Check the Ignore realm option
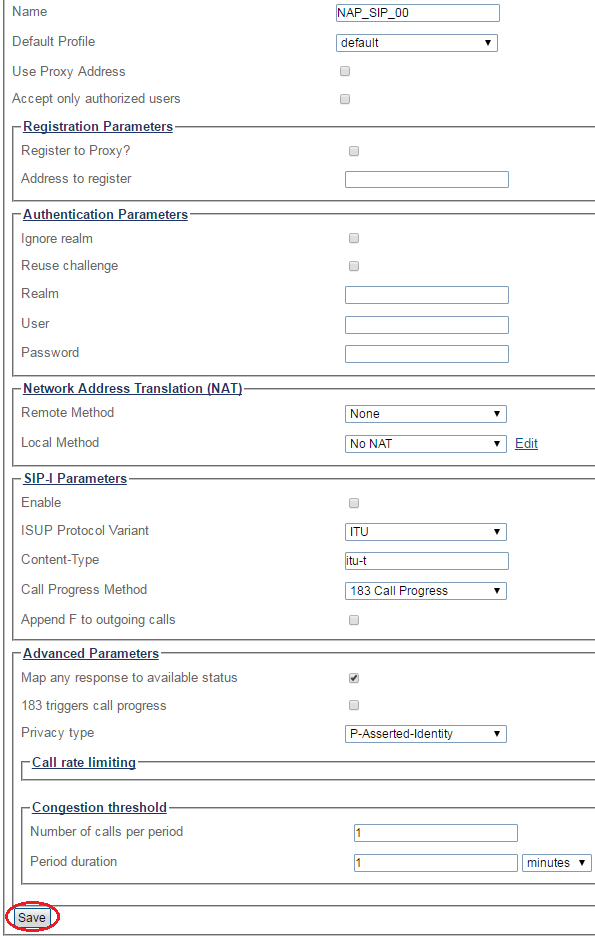 click(x=354, y=238)
